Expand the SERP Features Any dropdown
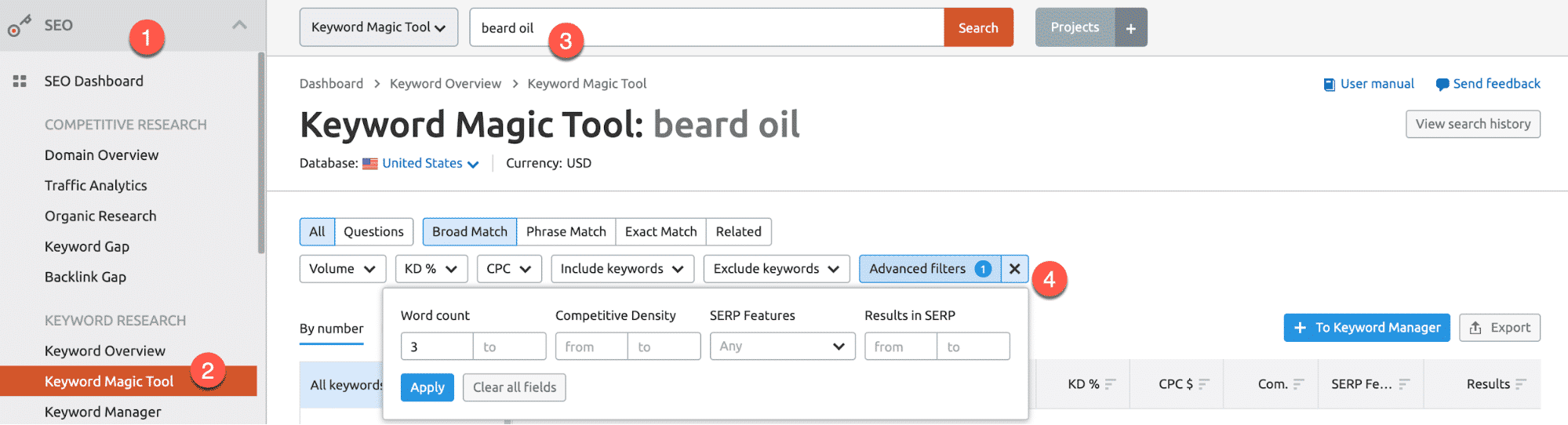 (781, 347)
